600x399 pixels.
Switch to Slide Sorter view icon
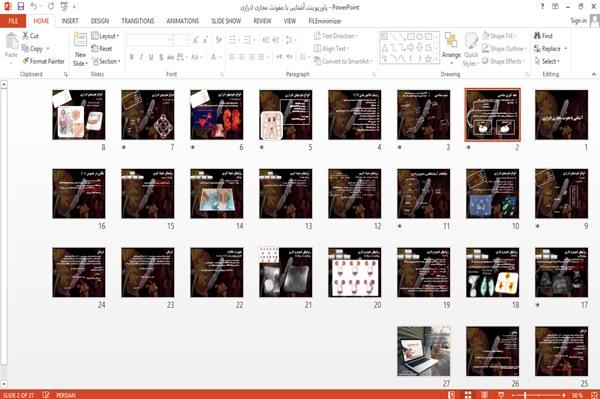coord(468,395)
